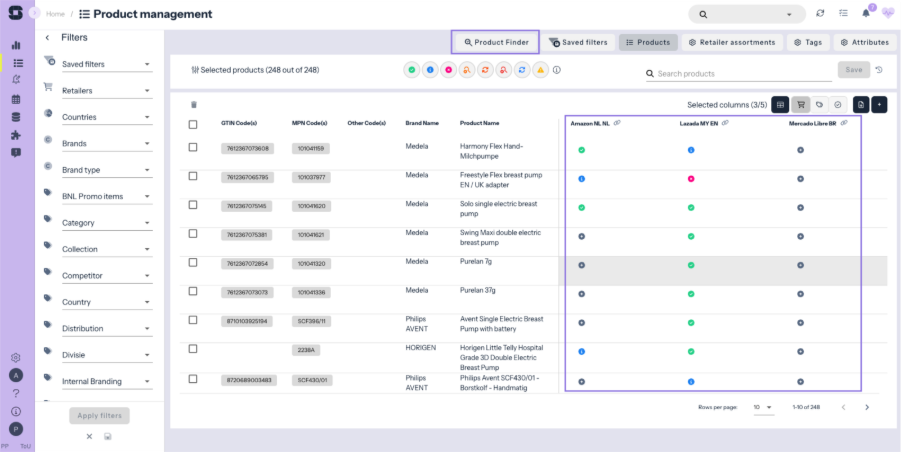
Task: Open the database icon in left sidebar
Action: point(16,117)
